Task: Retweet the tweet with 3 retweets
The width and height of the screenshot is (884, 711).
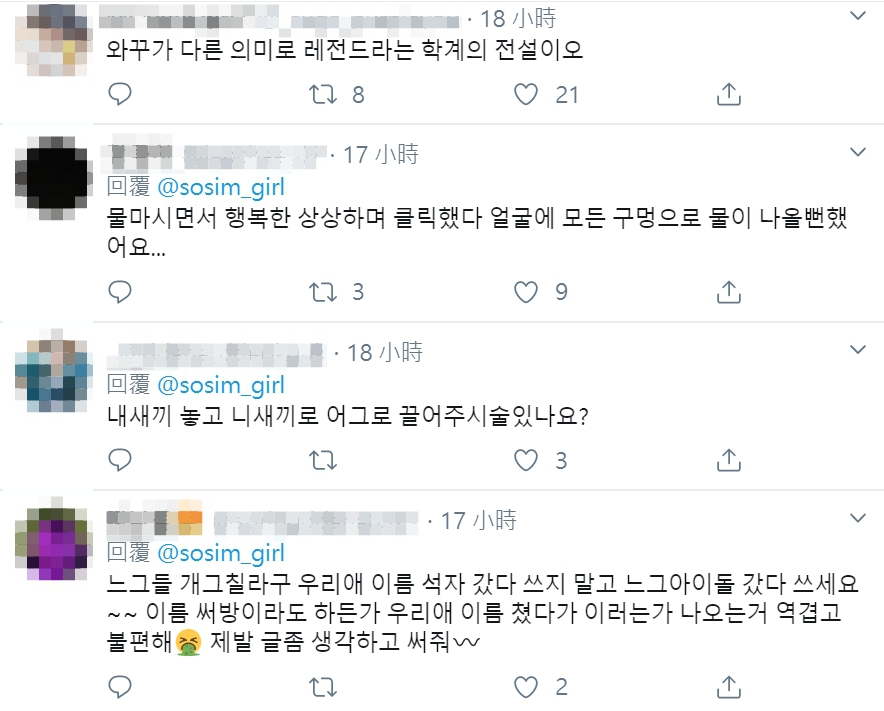Action: [323, 291]
